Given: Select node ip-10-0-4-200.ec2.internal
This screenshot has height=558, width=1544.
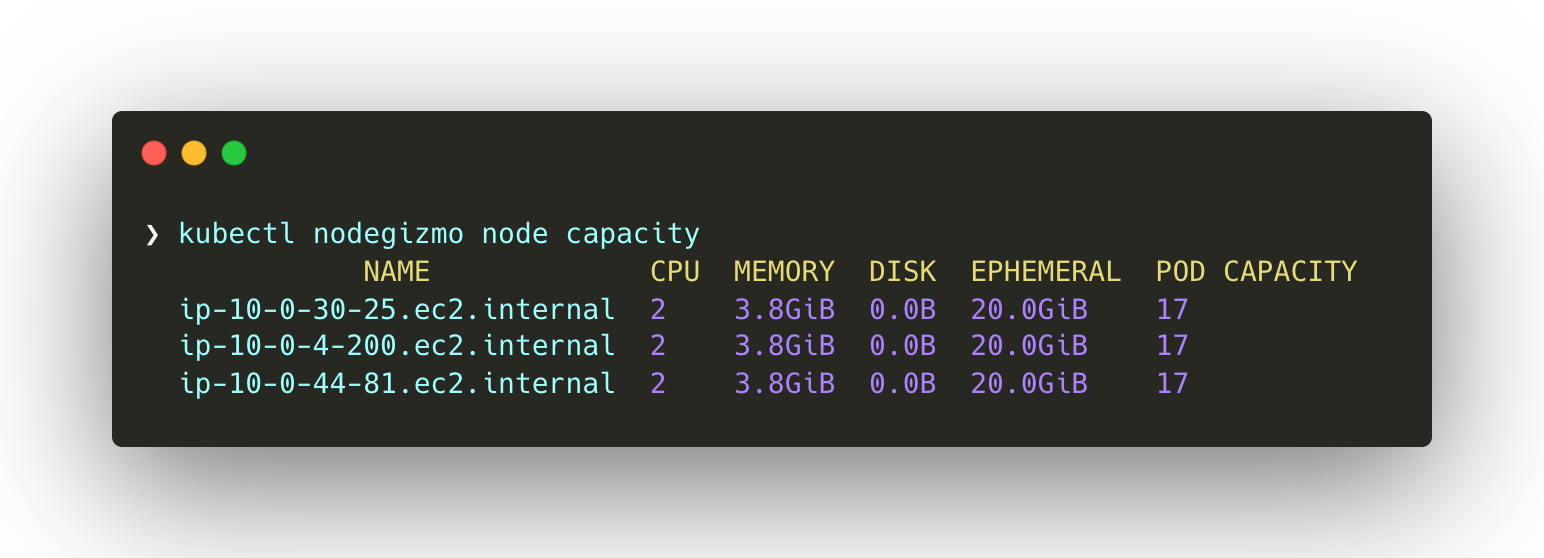Looking at the screenshot, I should [397, 346].
